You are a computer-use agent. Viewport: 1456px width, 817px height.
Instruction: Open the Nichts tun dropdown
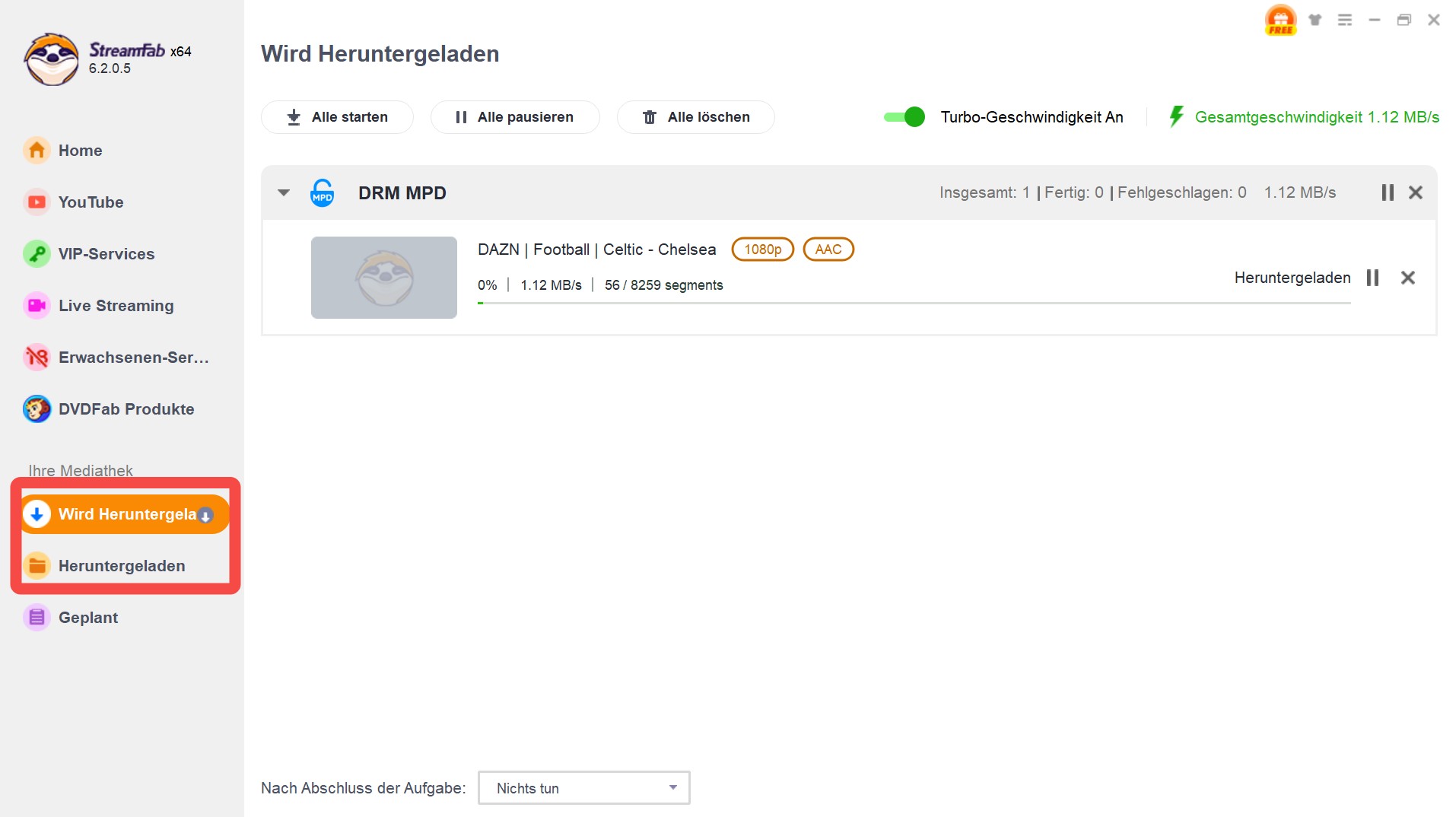[x=584, y=788]
